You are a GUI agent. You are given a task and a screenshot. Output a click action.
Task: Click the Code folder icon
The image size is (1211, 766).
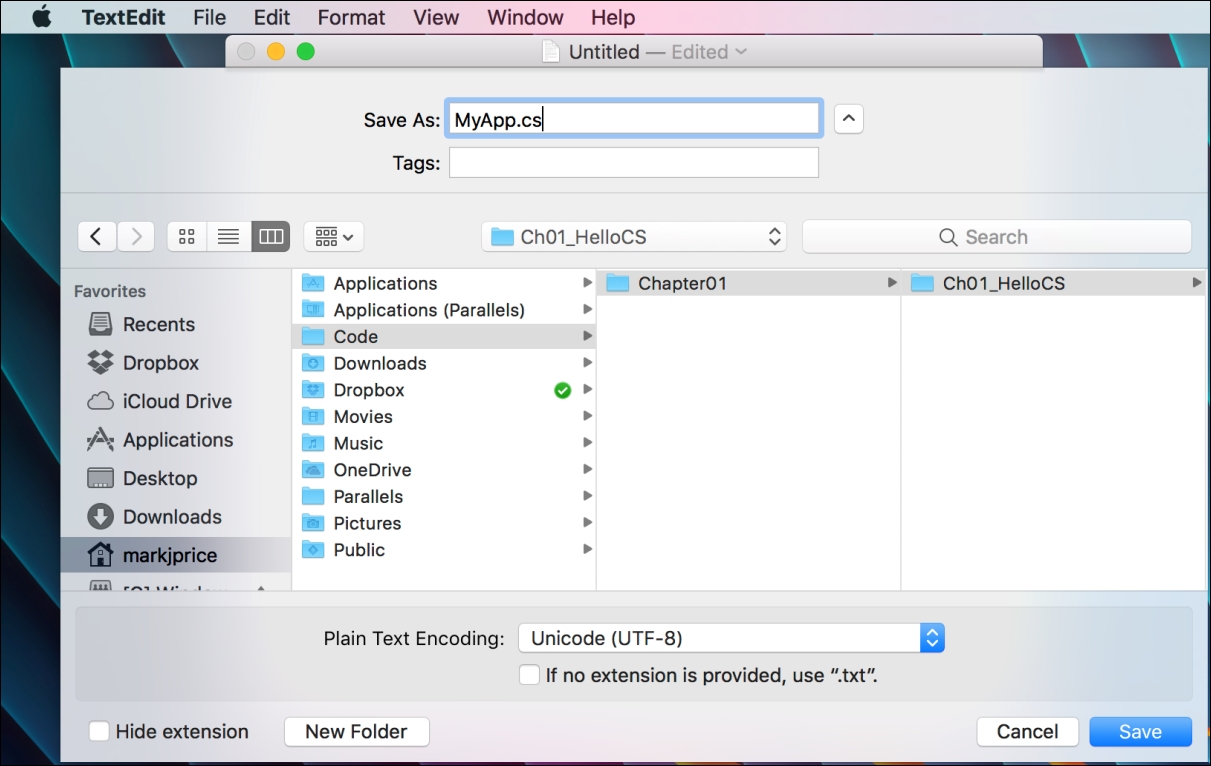[314, 336]
